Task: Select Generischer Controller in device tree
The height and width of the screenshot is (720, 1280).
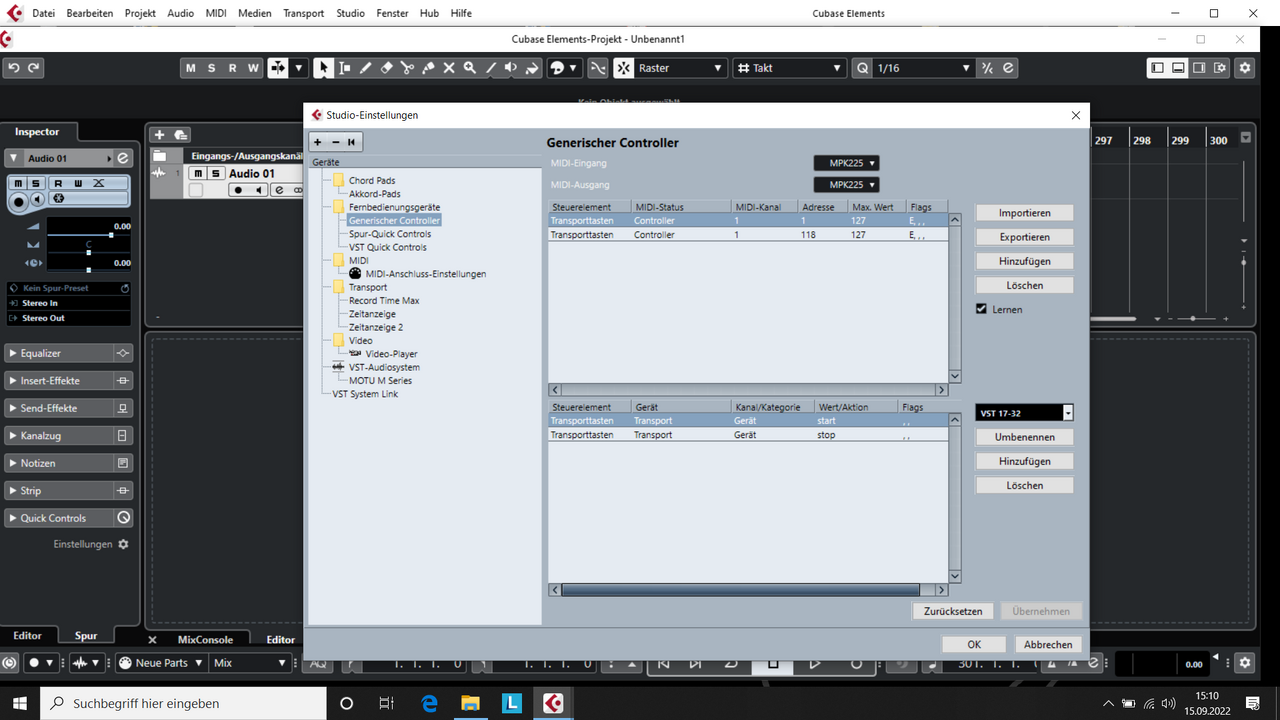Action: coord(394,220)
